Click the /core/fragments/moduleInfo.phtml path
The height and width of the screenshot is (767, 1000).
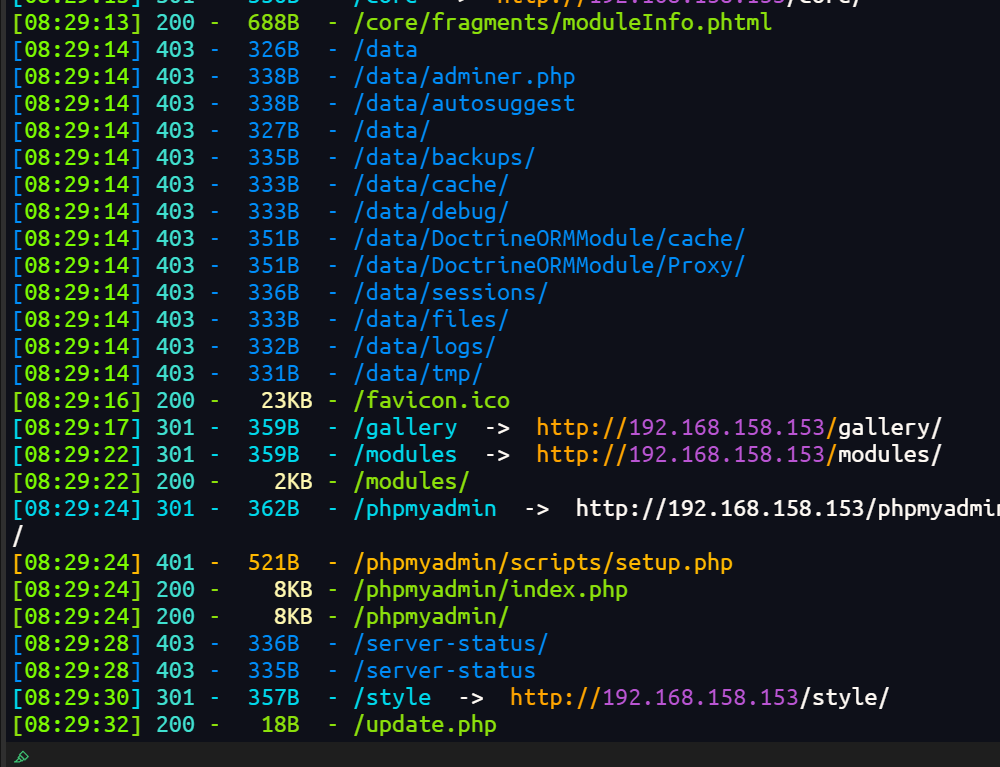point(562,22)
